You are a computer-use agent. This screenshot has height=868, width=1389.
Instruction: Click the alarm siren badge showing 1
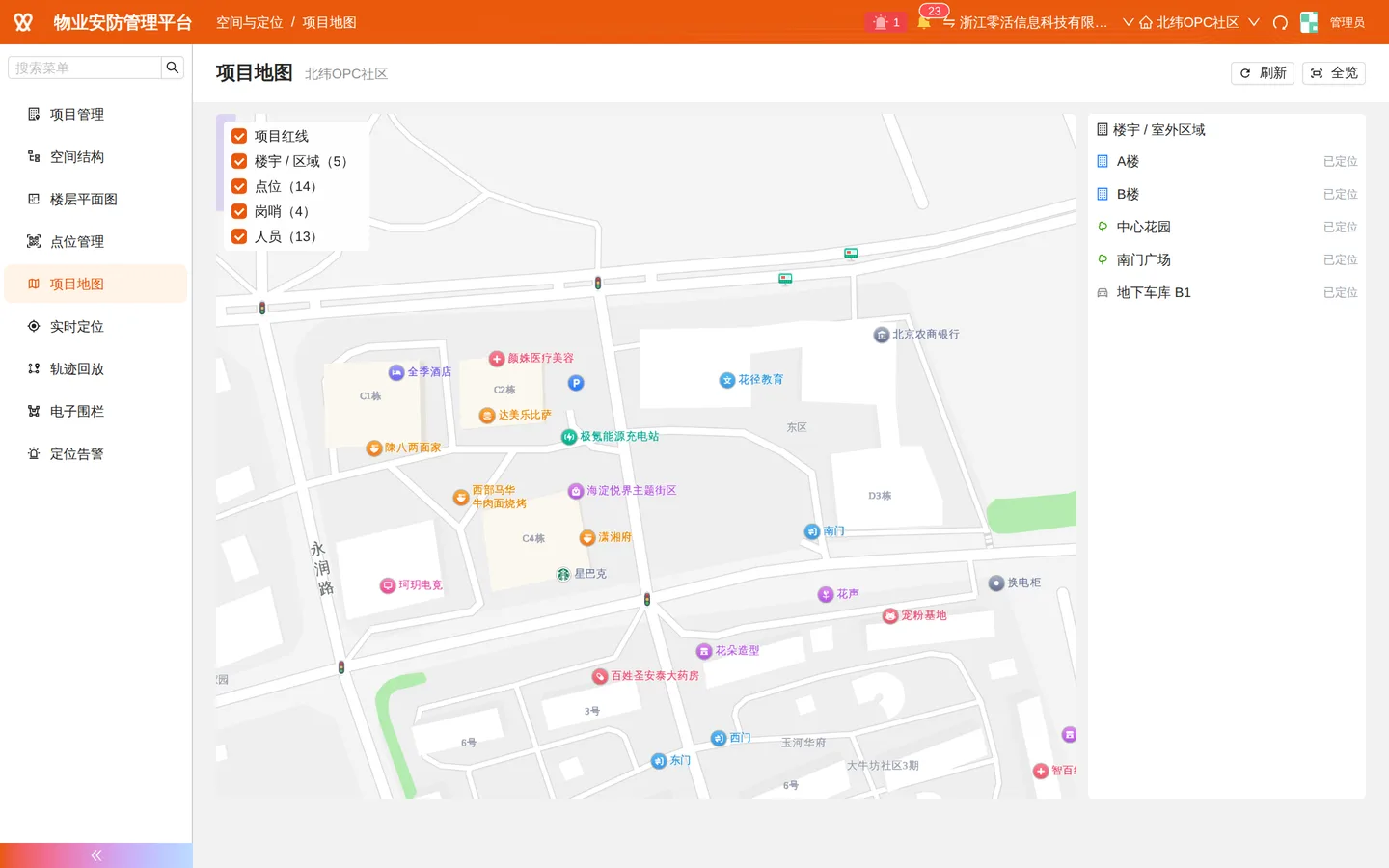(x=885, y=22)
